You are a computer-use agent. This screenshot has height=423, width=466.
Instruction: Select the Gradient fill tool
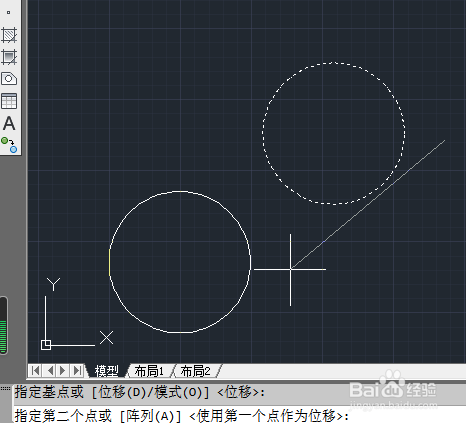[9, 57]
